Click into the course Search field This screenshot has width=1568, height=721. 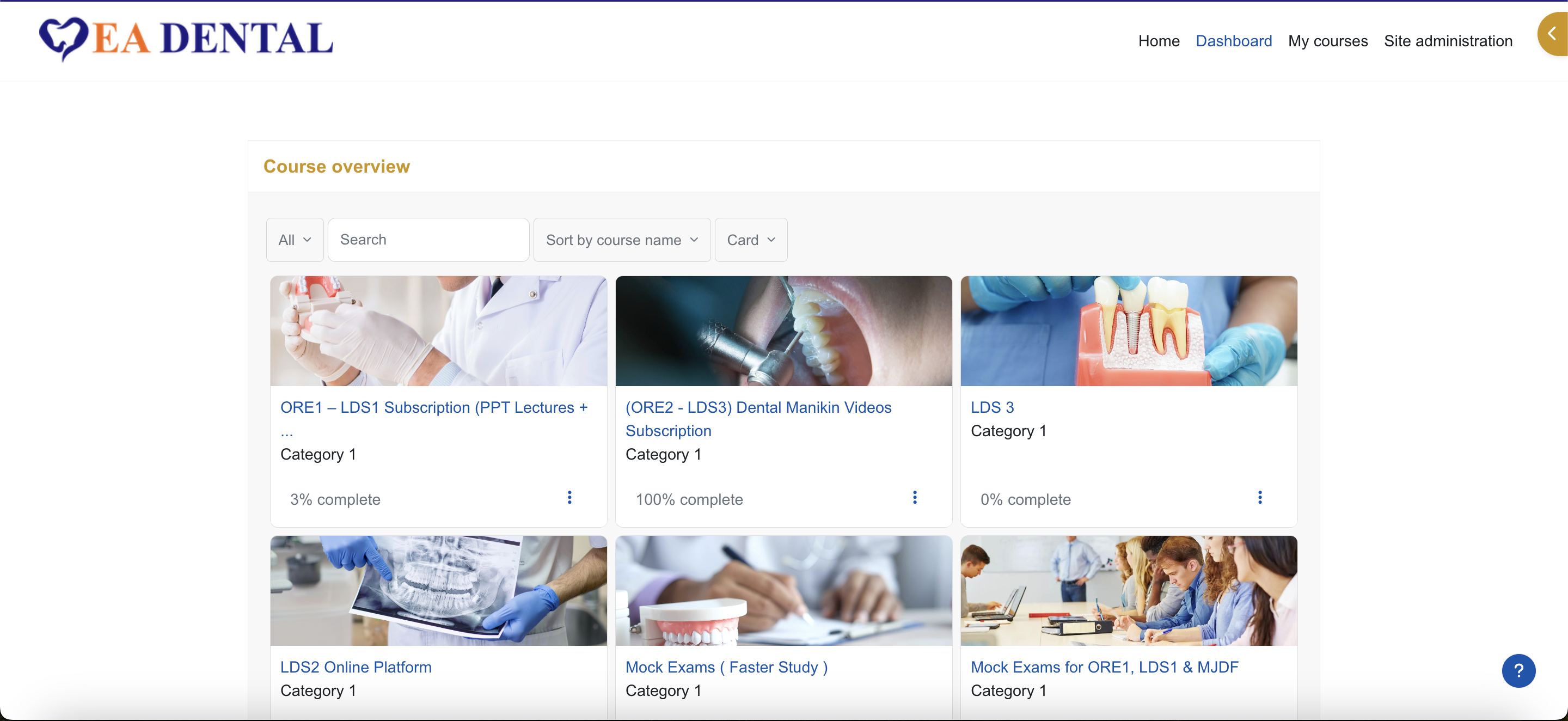pyautogui.click(x=428, y=240)
